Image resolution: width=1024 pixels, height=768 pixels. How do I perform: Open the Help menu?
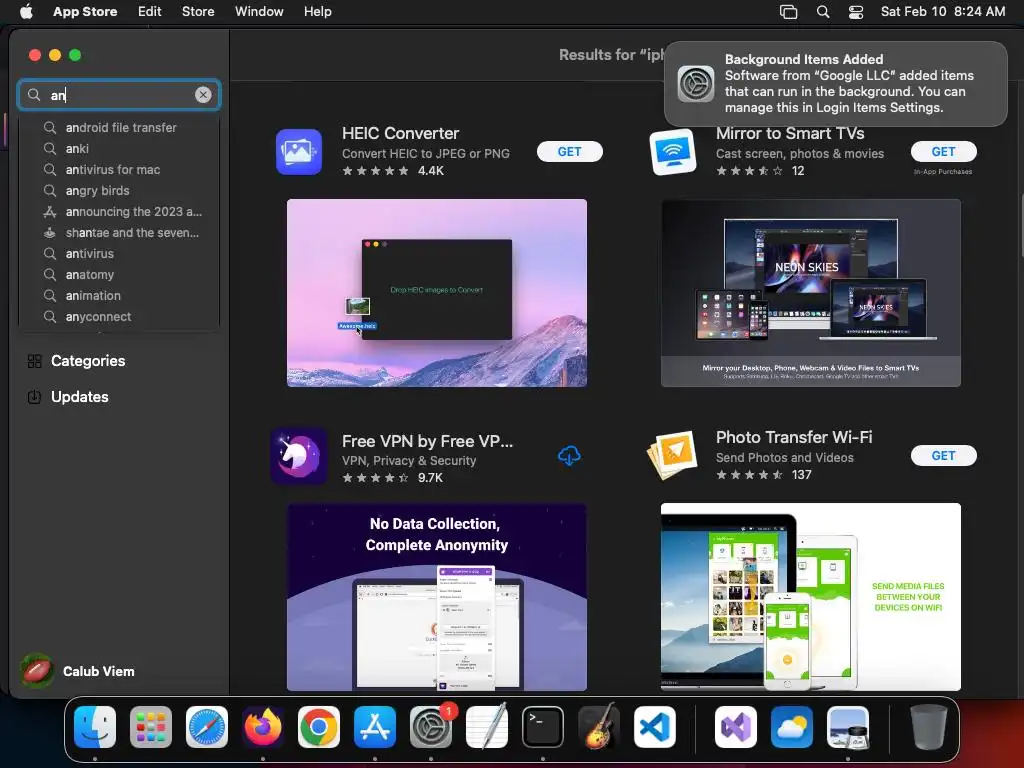(317, 12)
